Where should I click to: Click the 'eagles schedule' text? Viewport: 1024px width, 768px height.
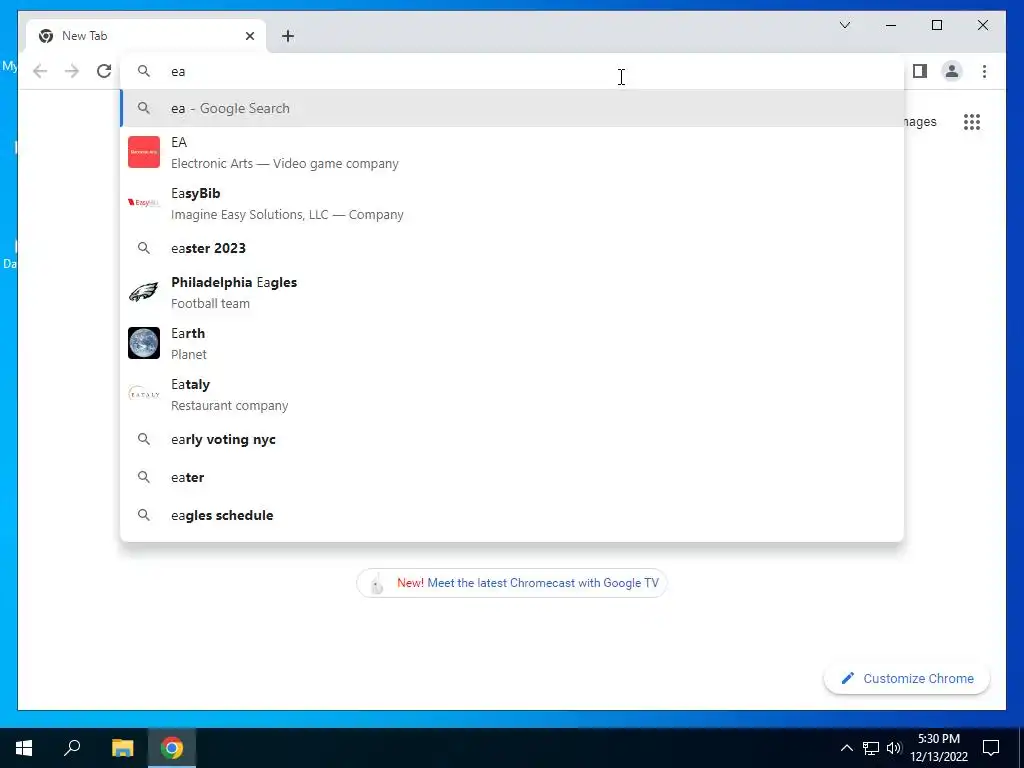tap(222, 515)
